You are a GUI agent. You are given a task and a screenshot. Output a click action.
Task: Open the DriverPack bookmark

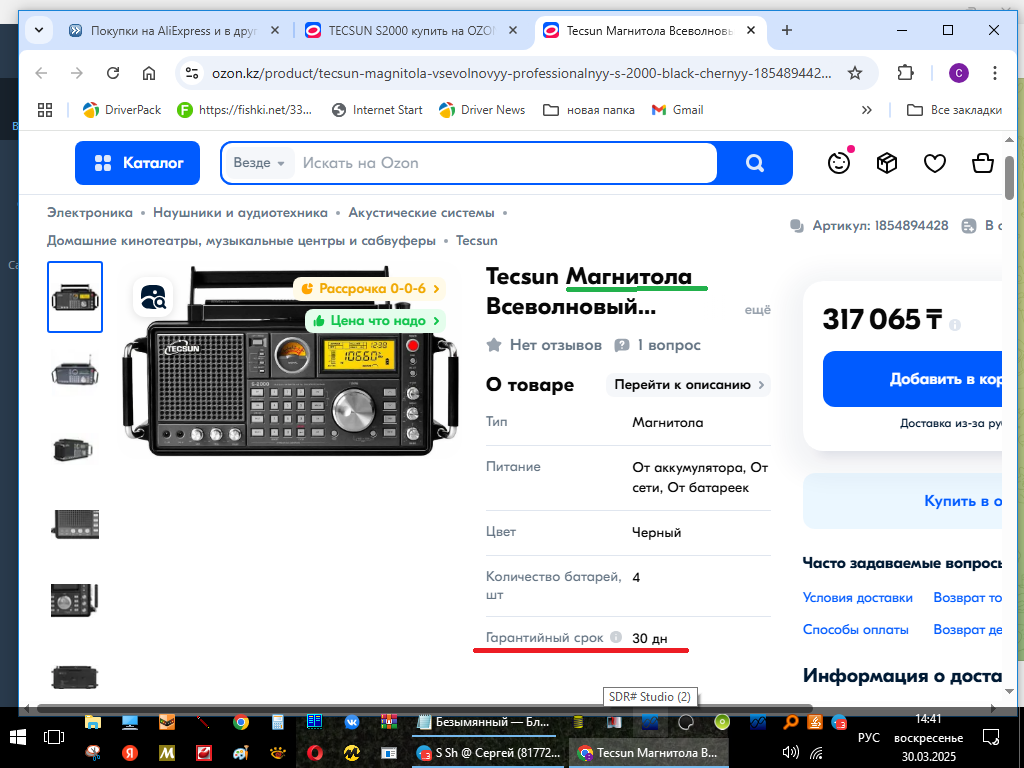[122, 110]
